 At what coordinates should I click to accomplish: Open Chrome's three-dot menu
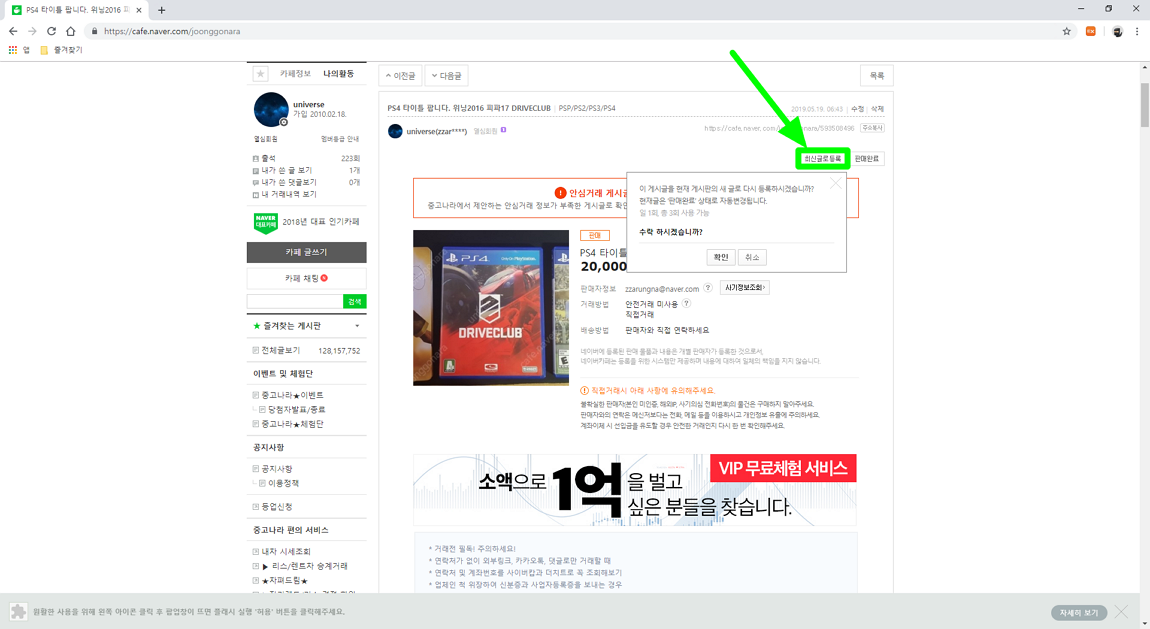(1137, 32)
